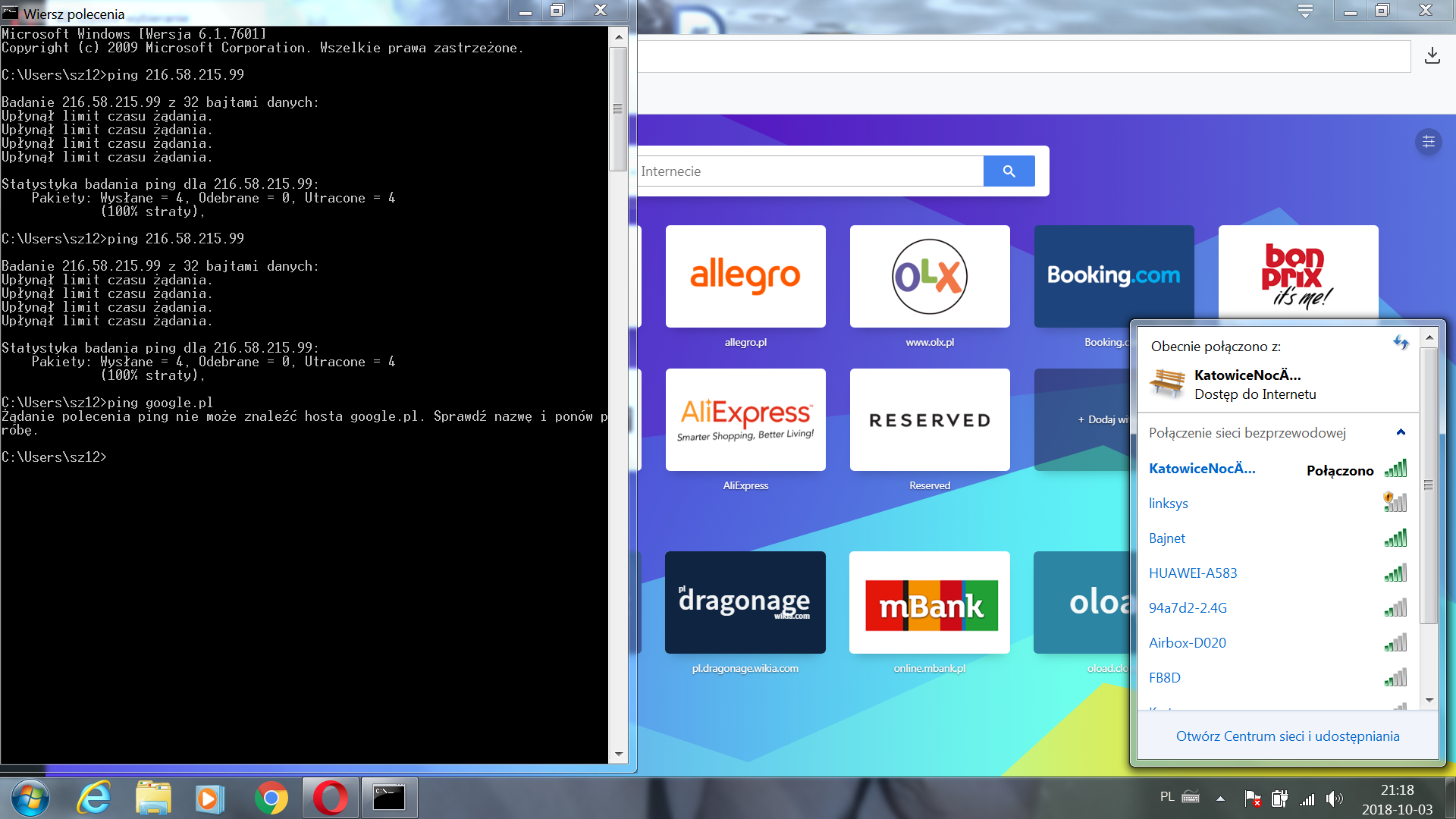Click the pl.dragonage.wikia.com tile caption
Viewport: 1456px width, 819px height.
745,668
